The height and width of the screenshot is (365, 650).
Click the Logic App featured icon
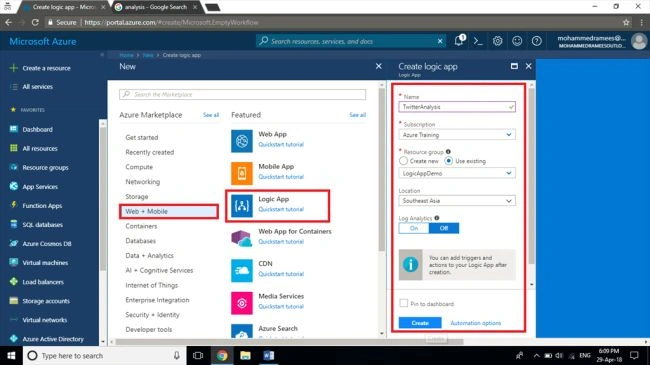242,205
